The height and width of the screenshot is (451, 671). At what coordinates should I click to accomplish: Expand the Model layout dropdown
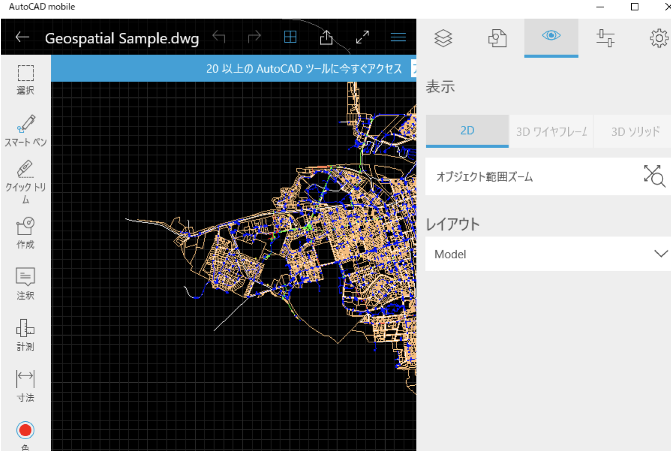pyautogui.click(x=548, y=254)
